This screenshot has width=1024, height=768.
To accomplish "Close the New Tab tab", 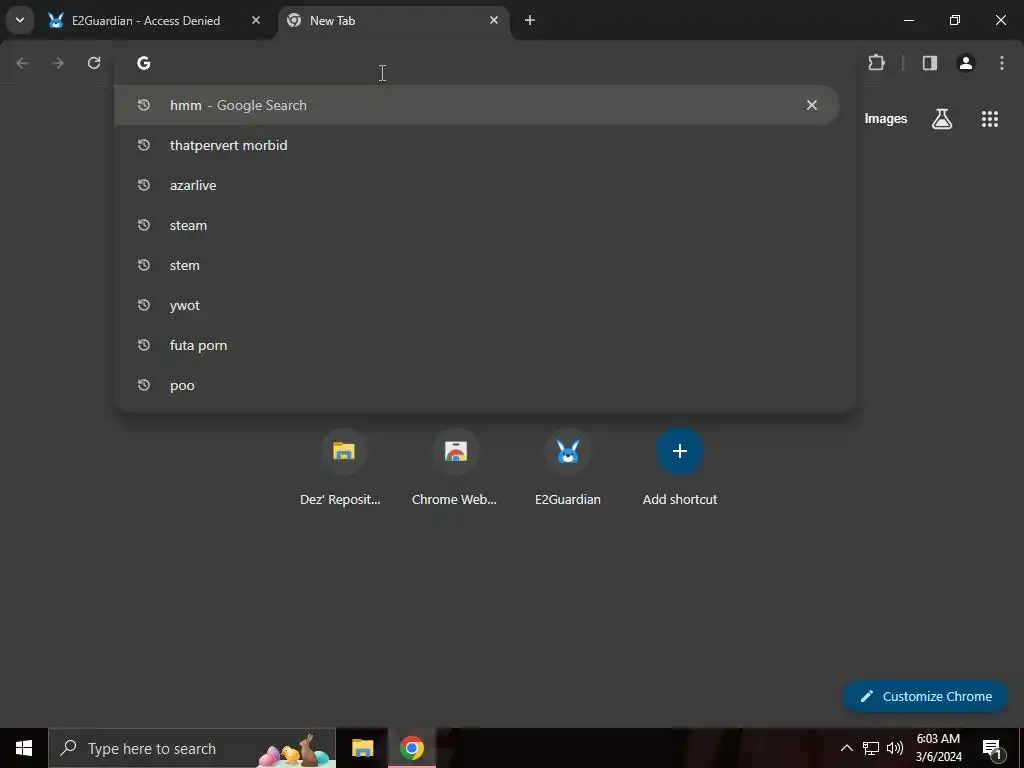I will [x=494, y=20].
